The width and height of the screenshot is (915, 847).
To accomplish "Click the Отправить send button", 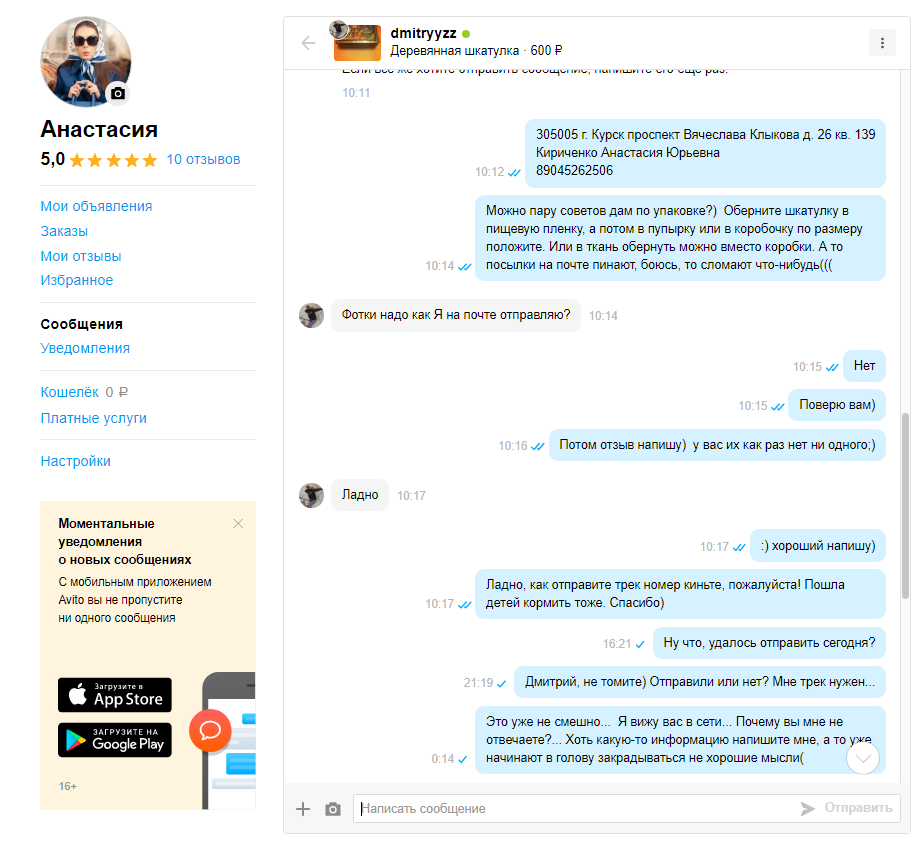I will click(846, 808).
